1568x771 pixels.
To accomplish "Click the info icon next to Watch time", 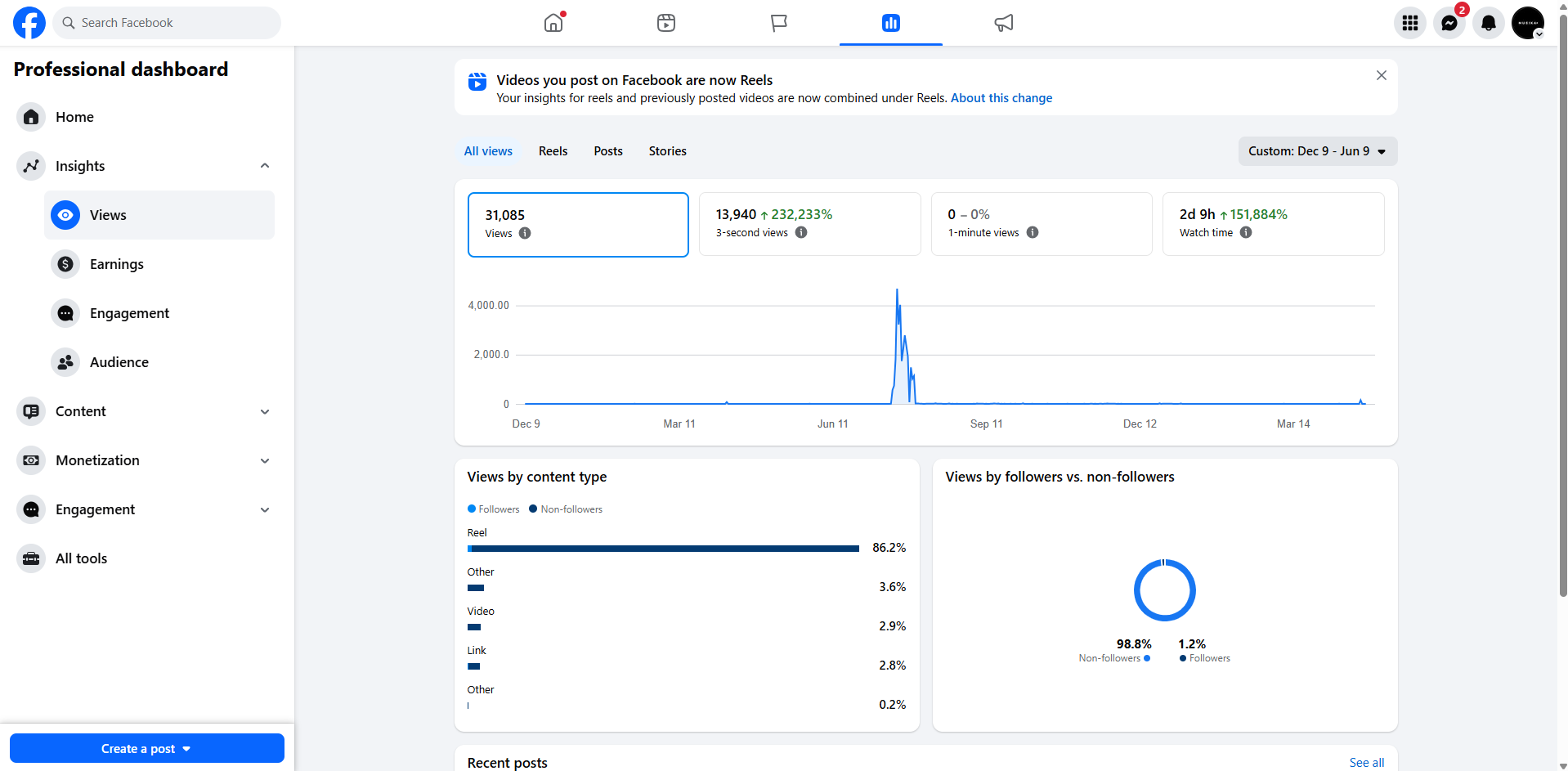I will pyautogui.click(x=1246, y=232).
